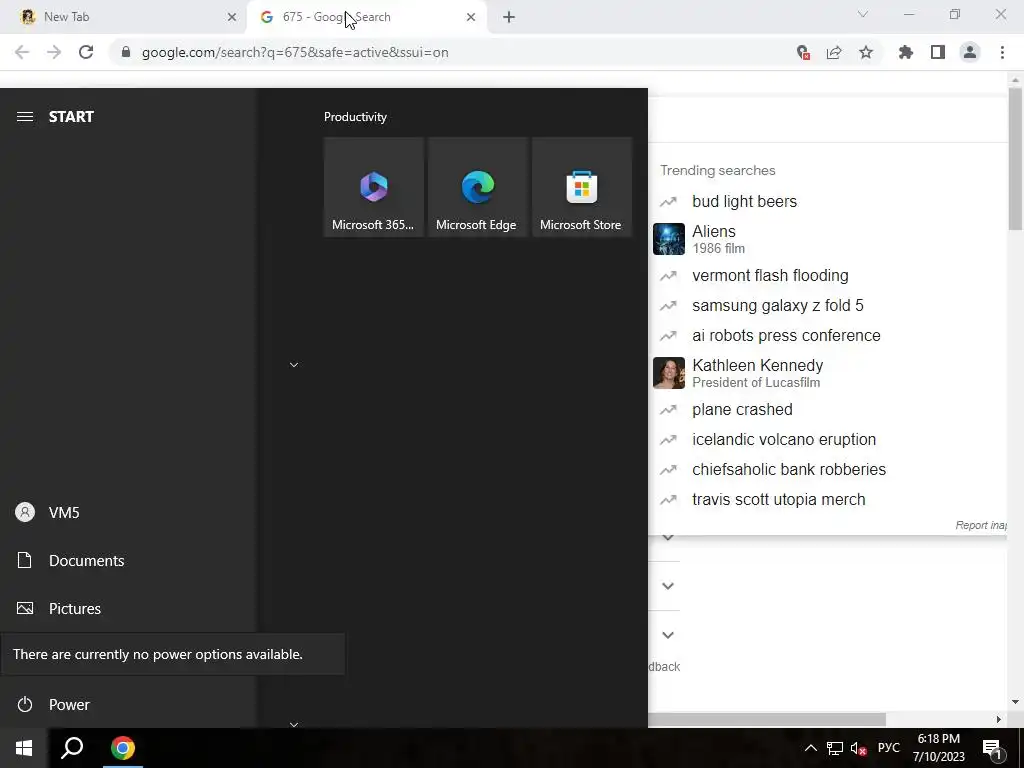Click the Start hamburger menu icon

tap(25, 116)
